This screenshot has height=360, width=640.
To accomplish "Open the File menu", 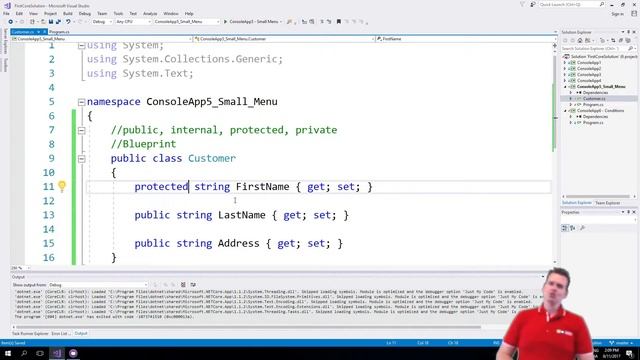I will 6,13.
